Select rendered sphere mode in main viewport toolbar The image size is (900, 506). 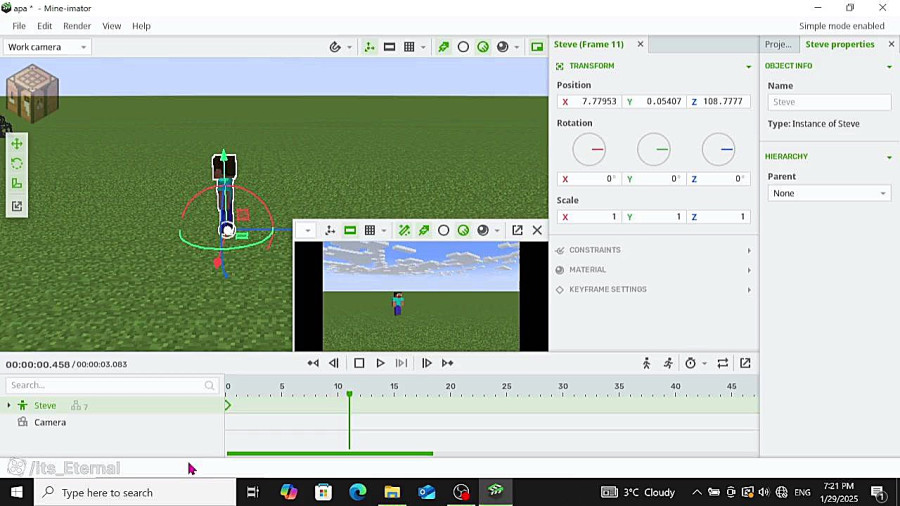(503, 47)
